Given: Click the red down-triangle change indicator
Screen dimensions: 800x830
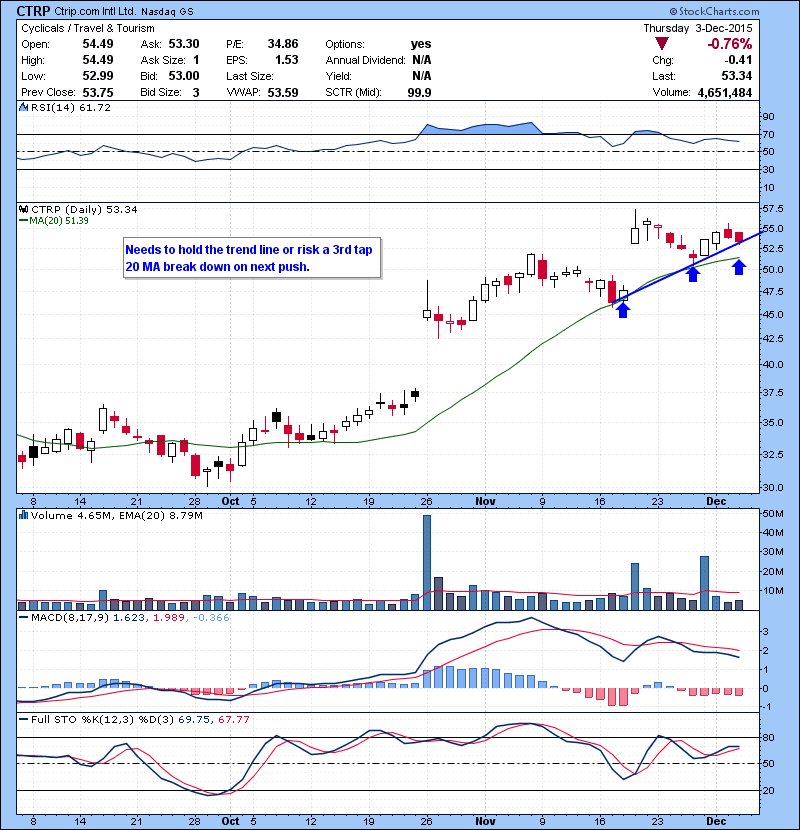Looking at the screenshot, I should (x=661, y=44).
